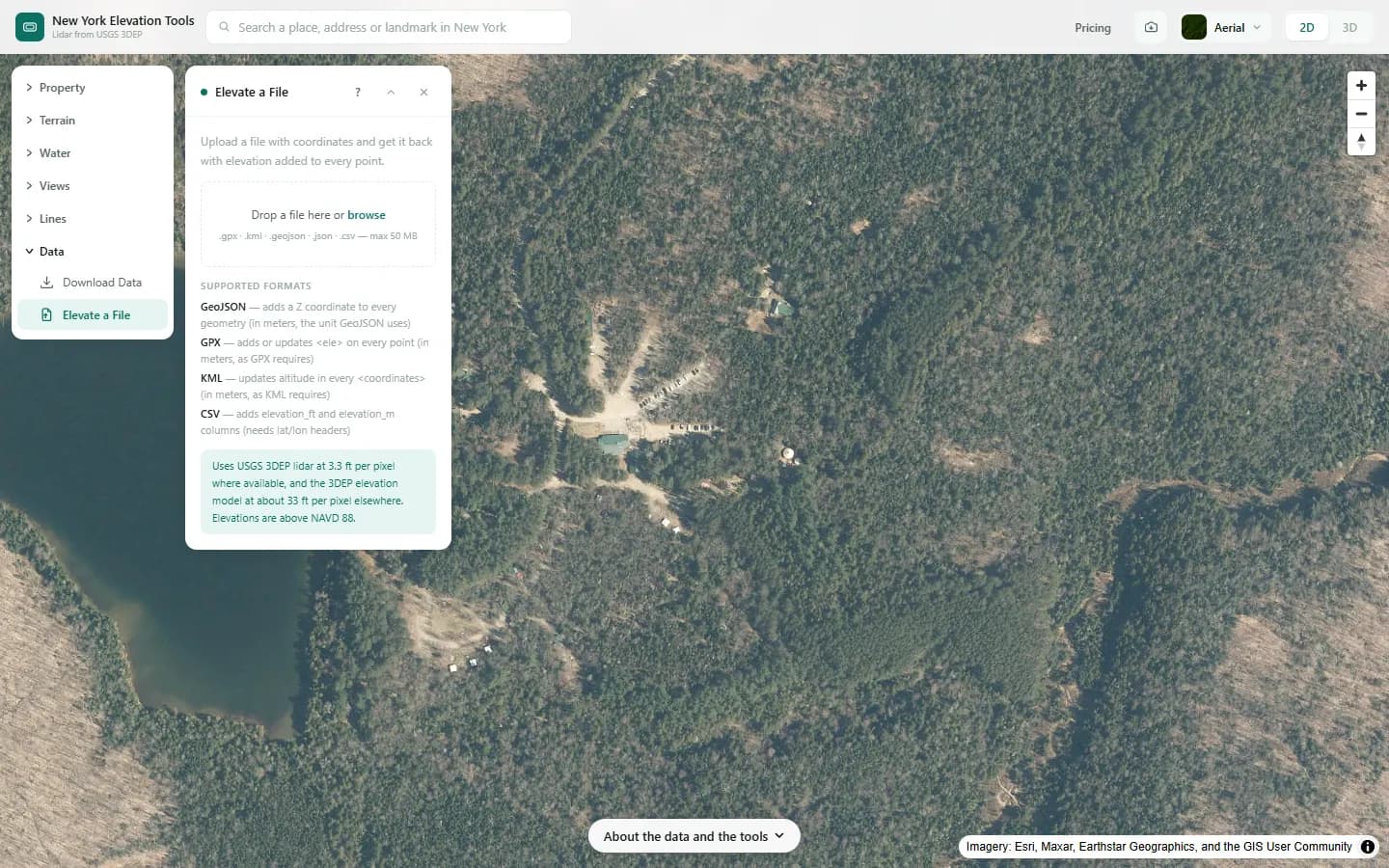Click the Elevate a File document icon
The height and width of the screenshot is (868, 1389).
coord(46,315)
